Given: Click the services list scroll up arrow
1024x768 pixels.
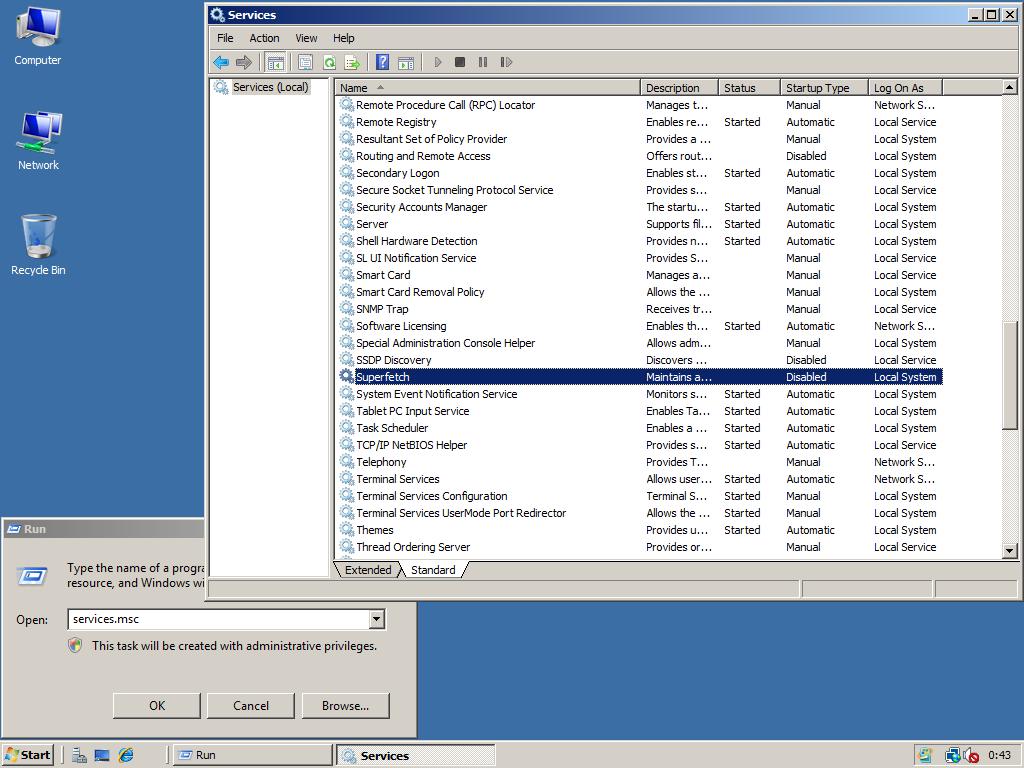Looking at the screenshot, I should (1010, 87).
